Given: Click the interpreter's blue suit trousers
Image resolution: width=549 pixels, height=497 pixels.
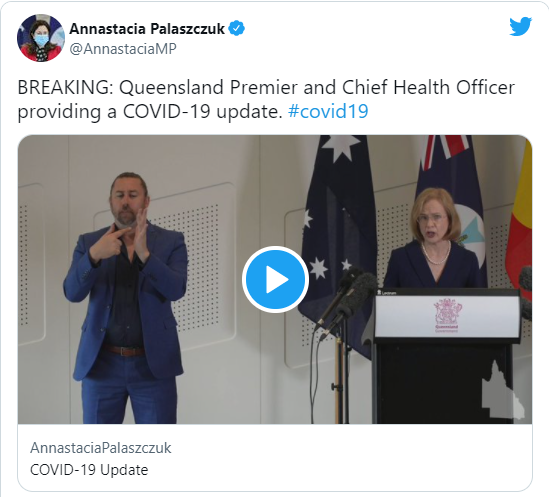Looking at the screenshot, I should coord(129,389).
